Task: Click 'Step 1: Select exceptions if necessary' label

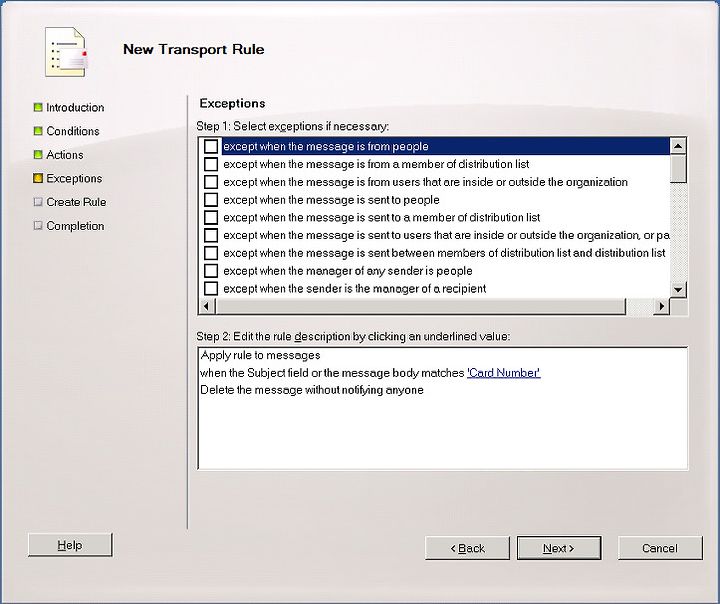Action: (x=292, y=126)
